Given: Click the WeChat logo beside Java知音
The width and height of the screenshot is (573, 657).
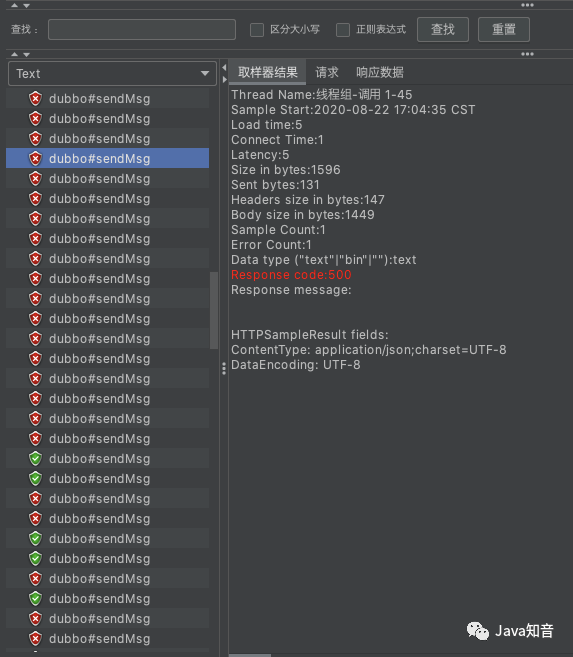Looking at the screenshot, I should click(x=478, y=631).
